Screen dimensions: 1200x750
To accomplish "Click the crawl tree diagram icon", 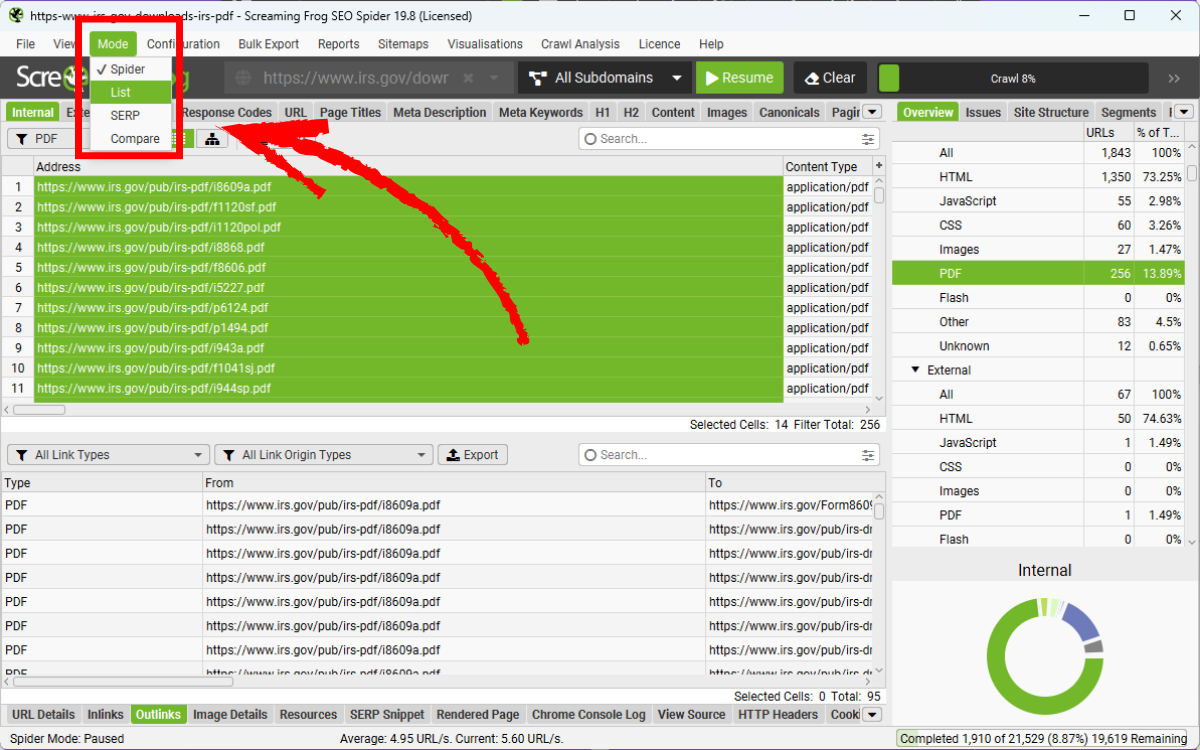I will (212, 138).
